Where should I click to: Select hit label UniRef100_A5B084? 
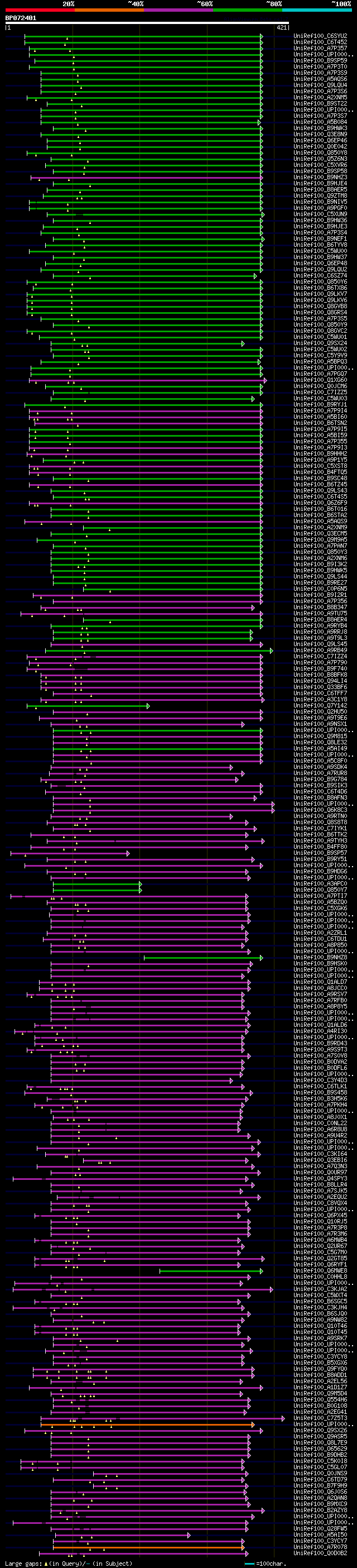click(x=321, y=122)
